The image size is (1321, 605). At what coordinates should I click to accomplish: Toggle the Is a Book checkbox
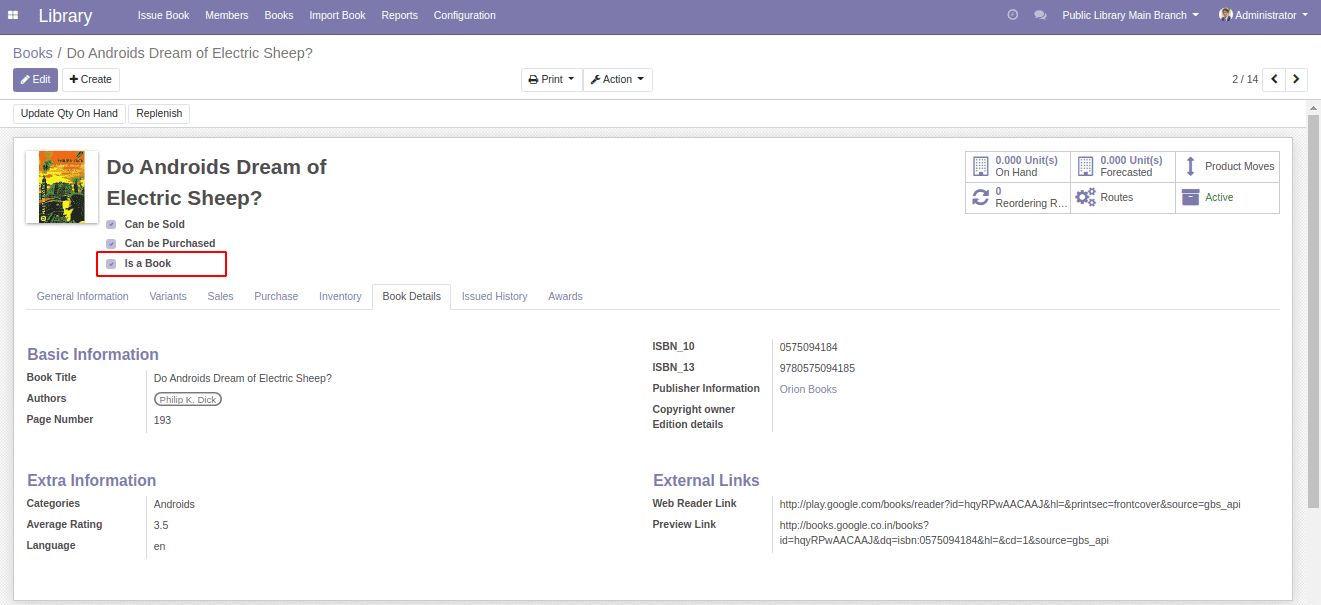pos(111,264)
